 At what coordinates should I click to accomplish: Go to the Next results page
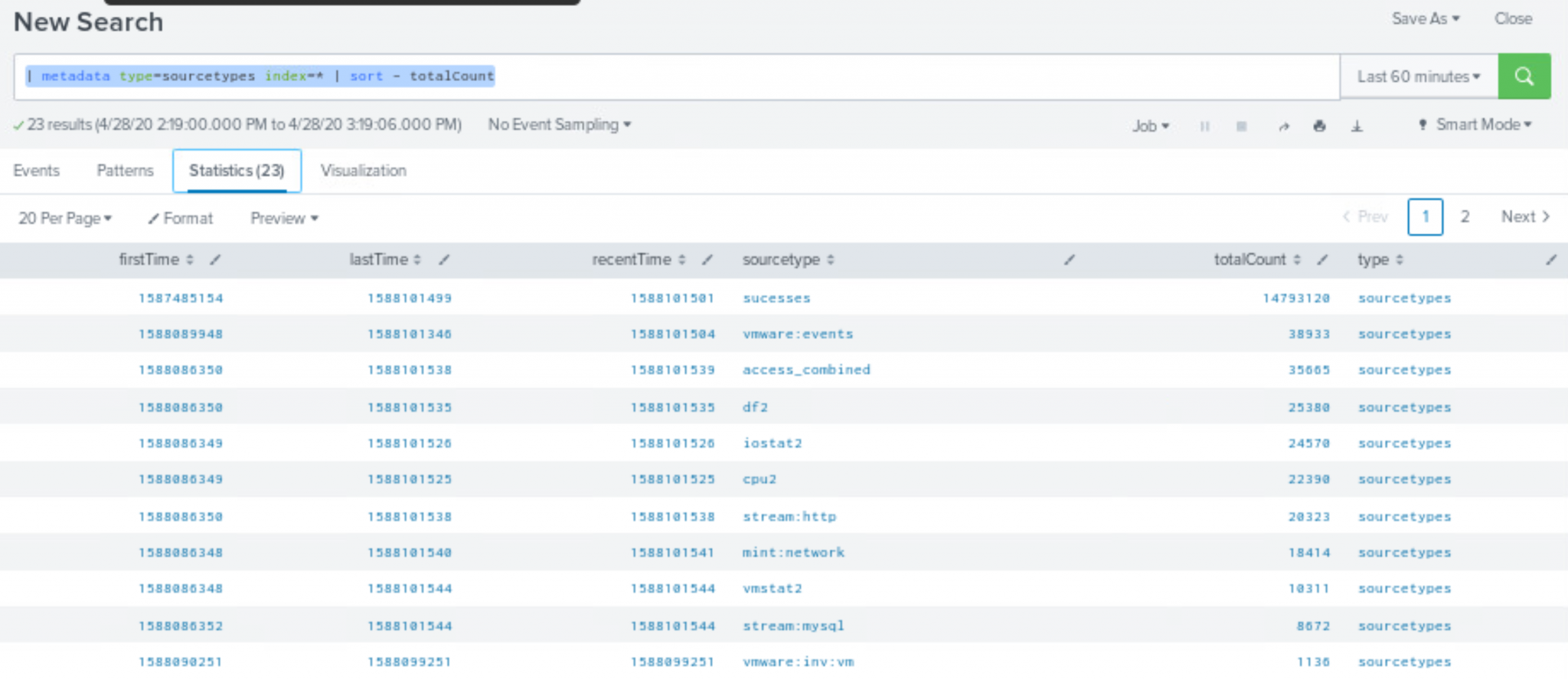(1525, 217)
